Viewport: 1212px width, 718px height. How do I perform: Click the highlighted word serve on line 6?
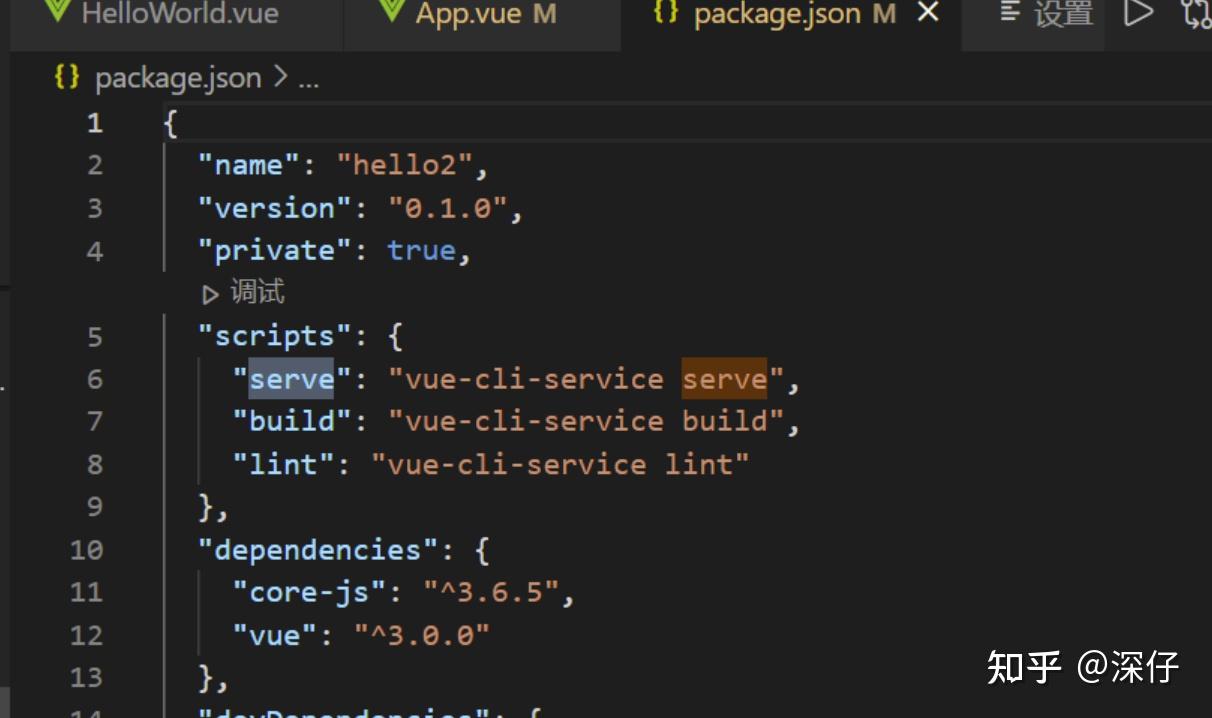click(x=725, y=378)
